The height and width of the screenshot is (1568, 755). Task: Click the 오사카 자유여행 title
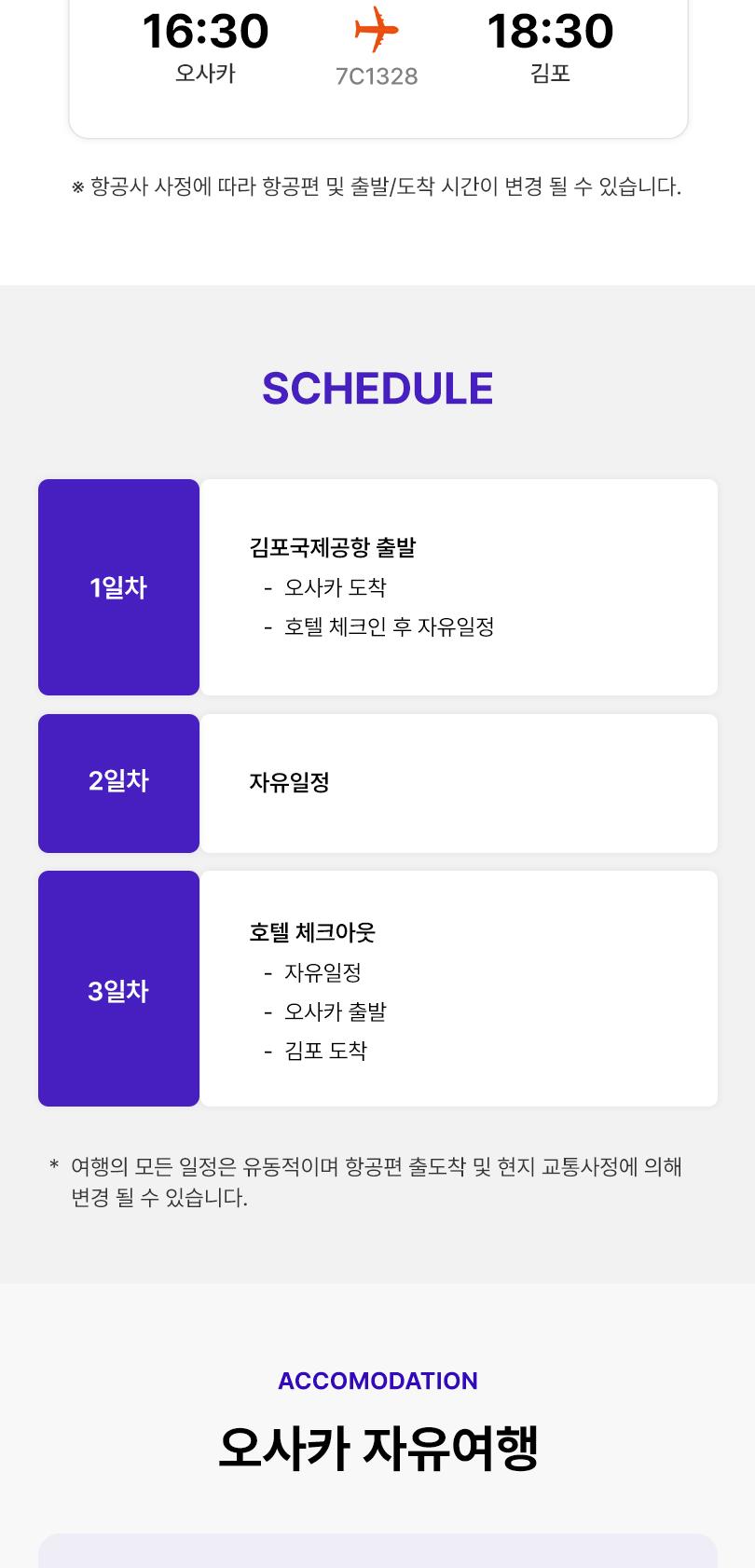point(377,1448)
